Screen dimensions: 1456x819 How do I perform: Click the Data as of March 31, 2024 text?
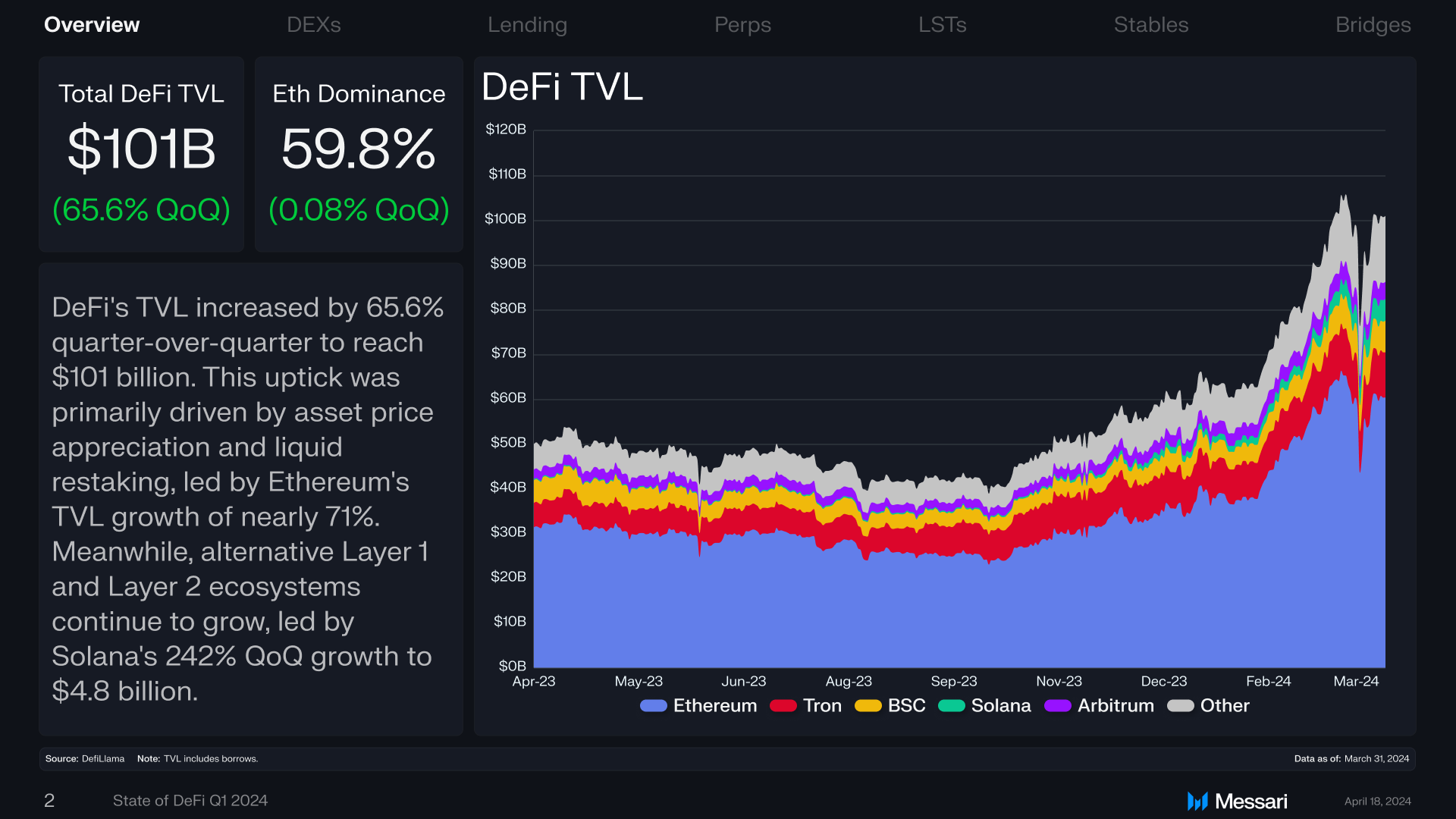coord(1351,759)
